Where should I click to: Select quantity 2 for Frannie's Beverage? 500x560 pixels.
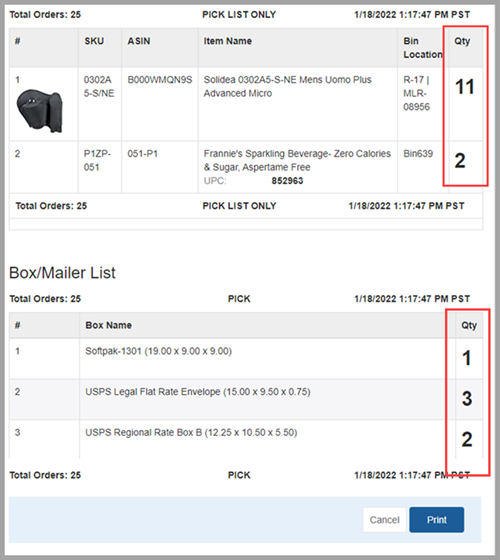460,161
